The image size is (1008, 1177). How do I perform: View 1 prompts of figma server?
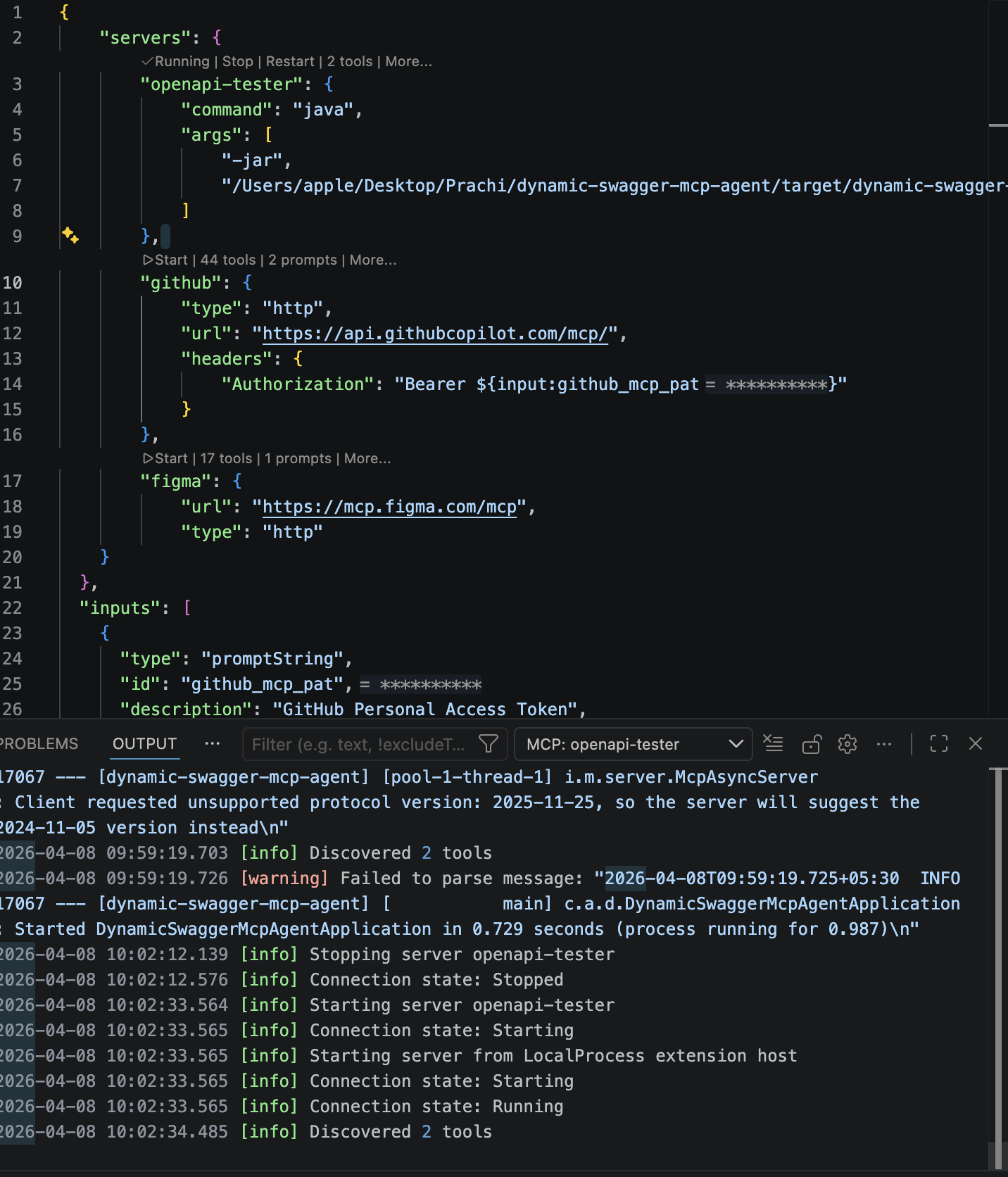click(x=298, y=458)
